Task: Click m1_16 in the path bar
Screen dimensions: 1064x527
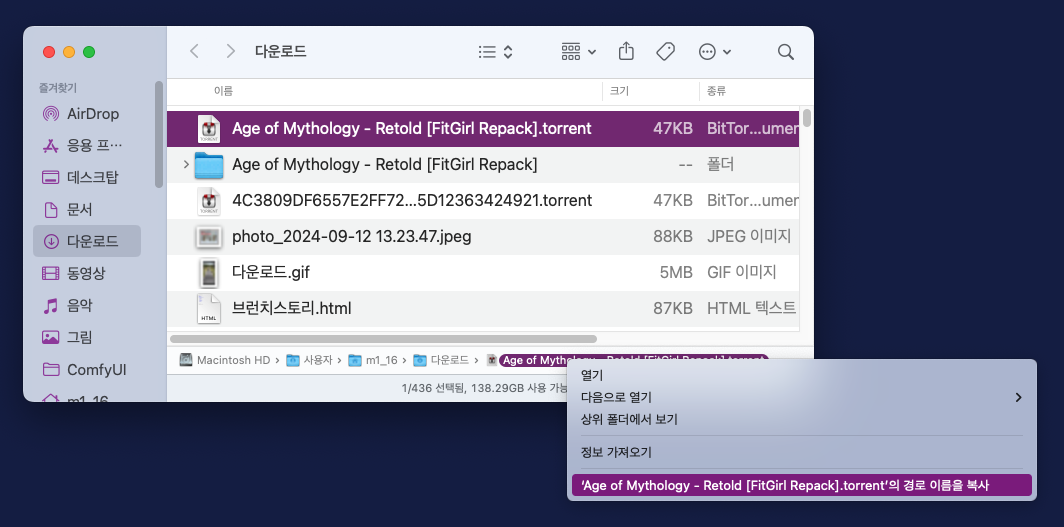Action: [373, 360]
